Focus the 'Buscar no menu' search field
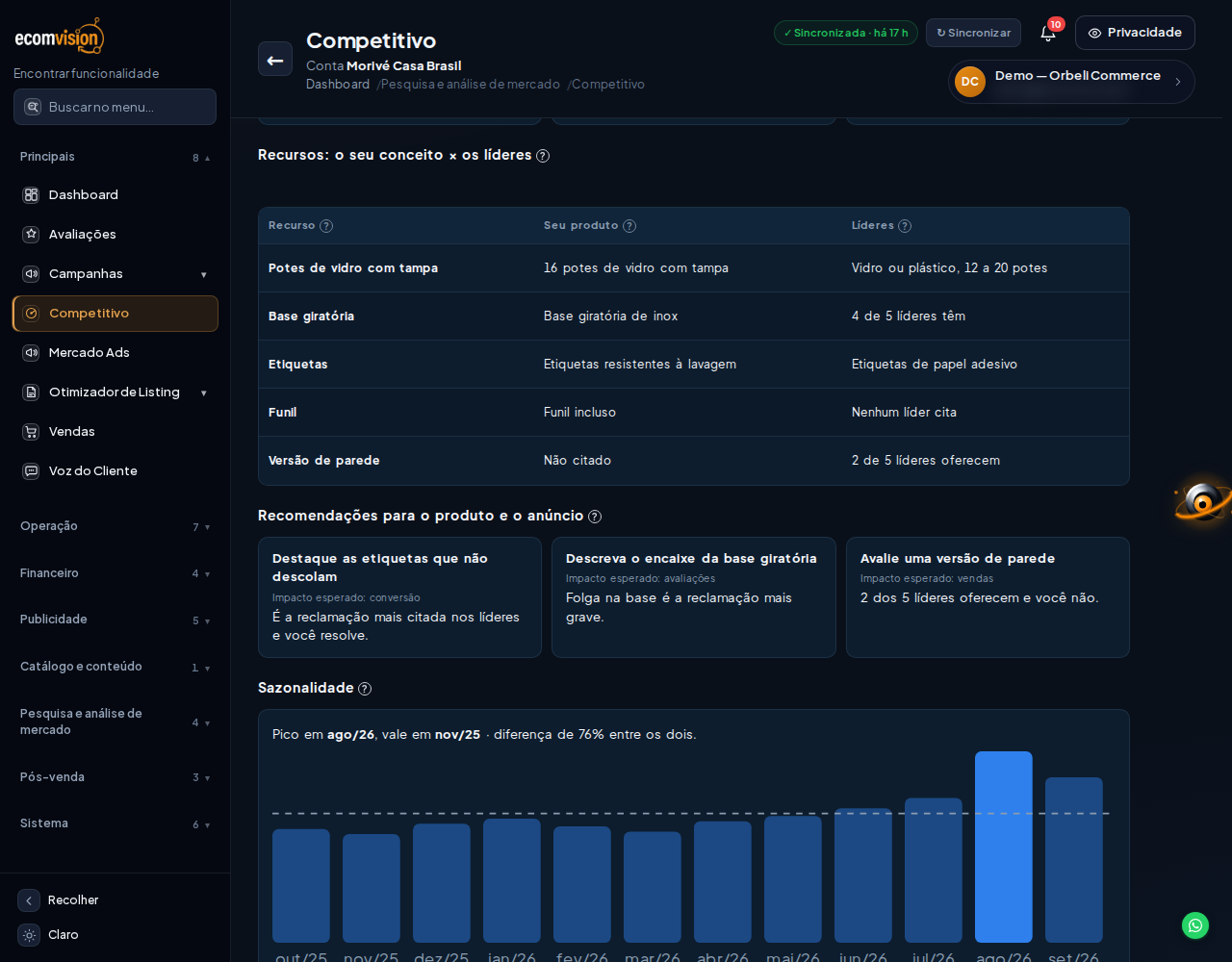 point(115,107)
